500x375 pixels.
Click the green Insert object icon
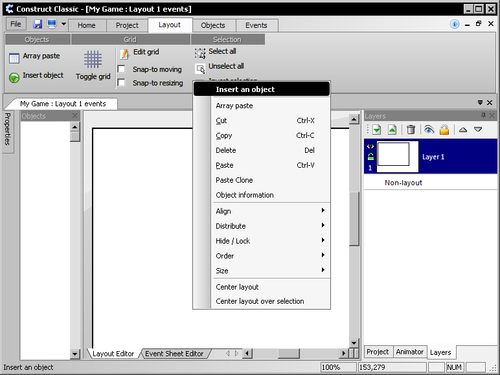click(x=14, y=77)
